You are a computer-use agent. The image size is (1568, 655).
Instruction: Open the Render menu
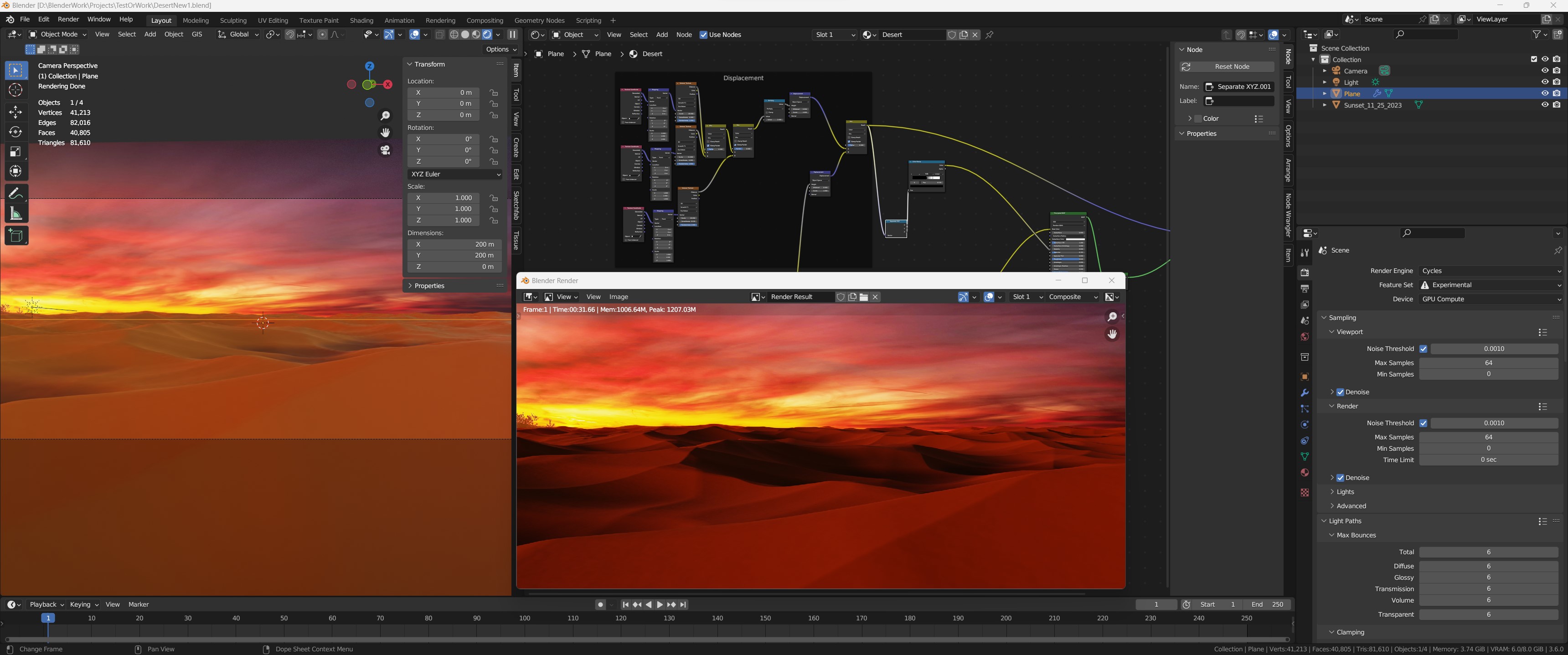click(68, 20)
